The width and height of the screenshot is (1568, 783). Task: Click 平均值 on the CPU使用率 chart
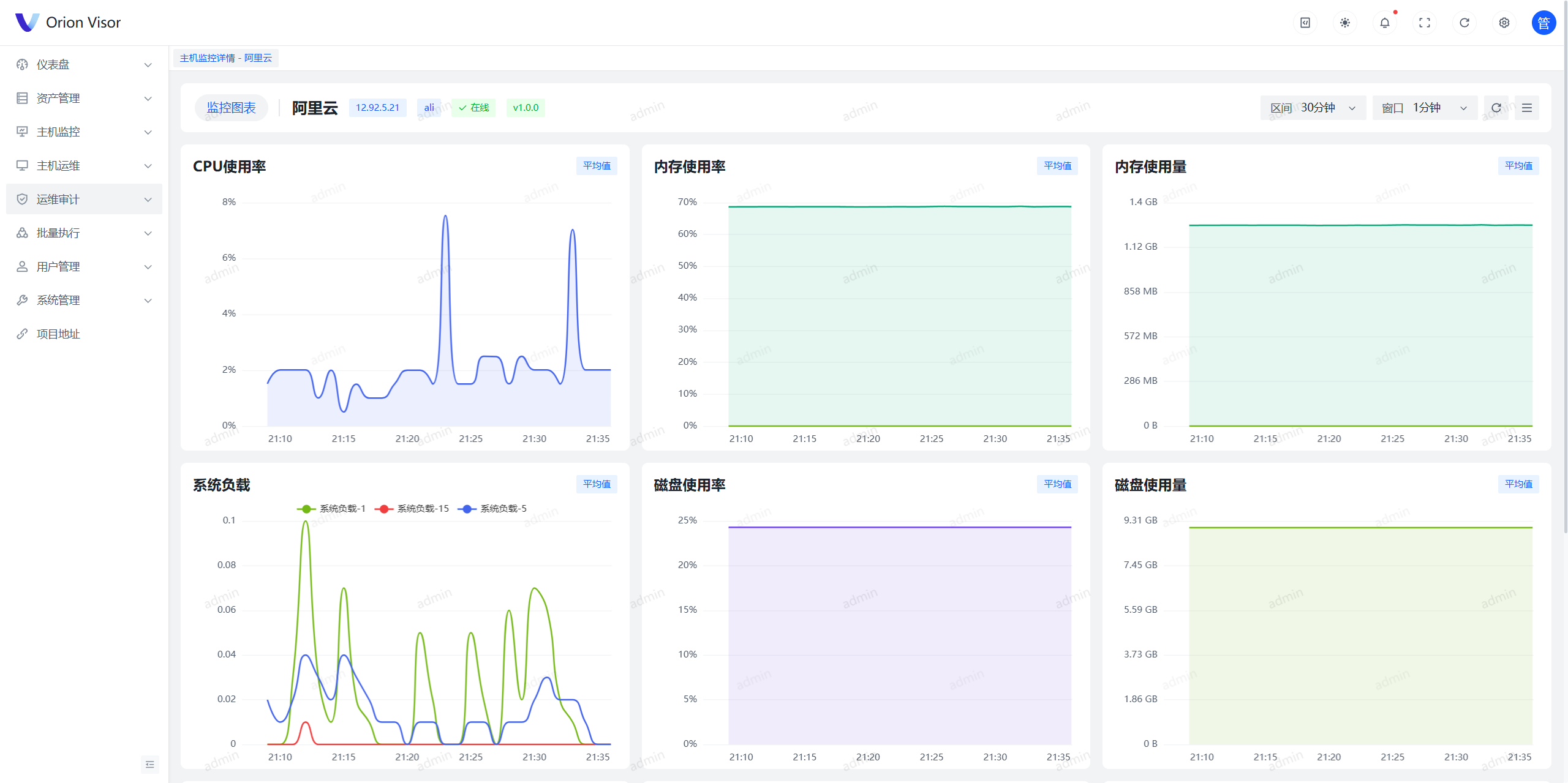point(596,166)
